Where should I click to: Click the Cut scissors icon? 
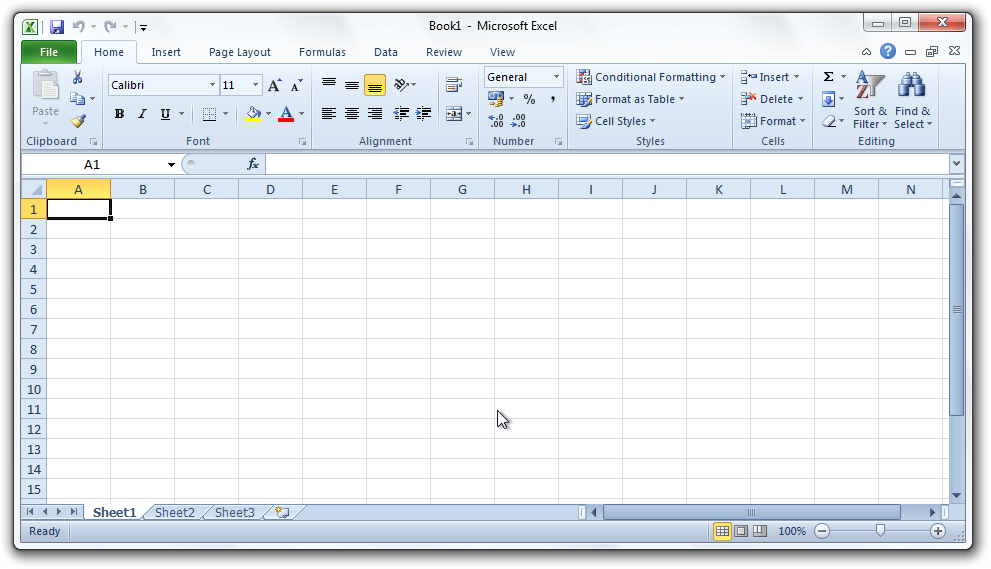click(x=78, y=78)
